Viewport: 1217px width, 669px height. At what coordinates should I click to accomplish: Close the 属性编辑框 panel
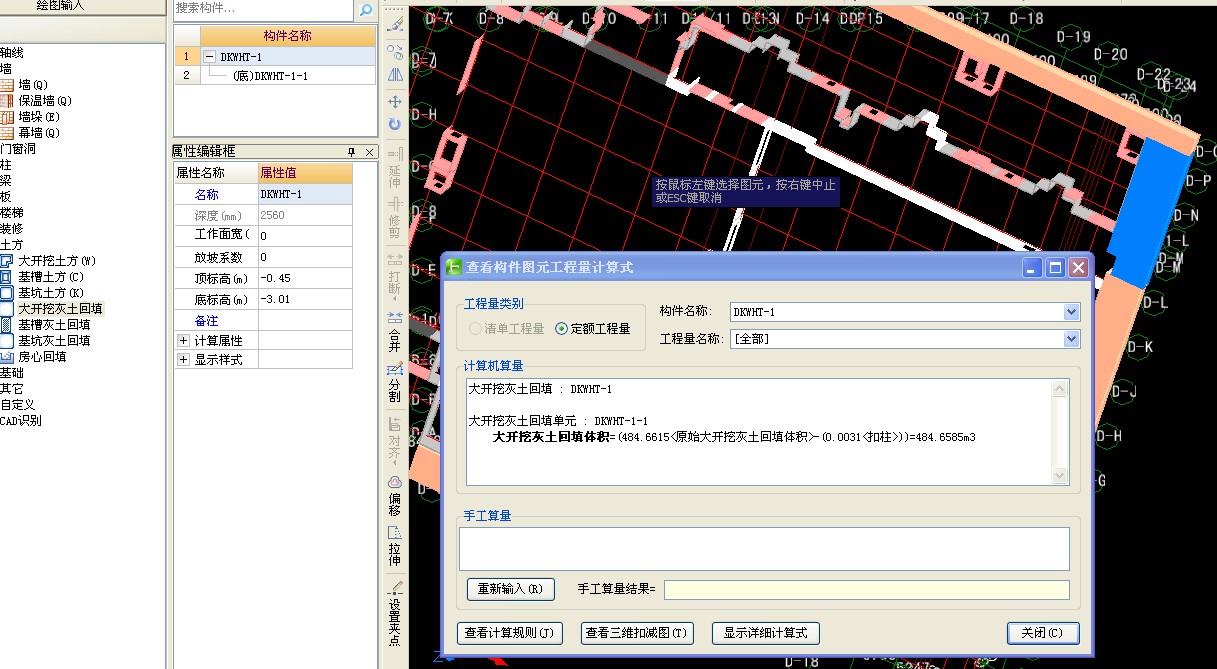[x=369, y=152]
